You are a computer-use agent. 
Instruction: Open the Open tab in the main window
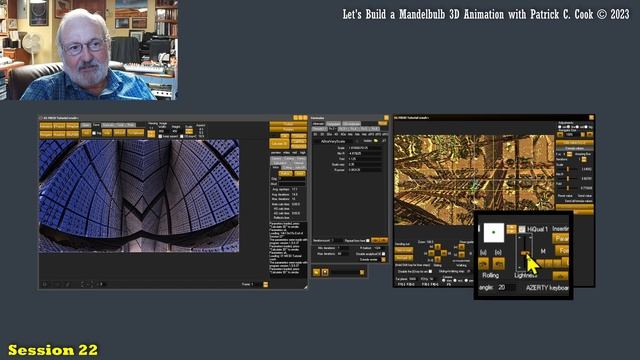[85, 125]
